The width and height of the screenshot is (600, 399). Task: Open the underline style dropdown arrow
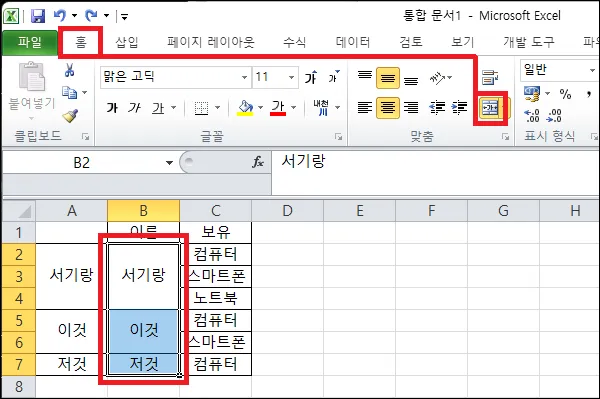pos(173,108)
